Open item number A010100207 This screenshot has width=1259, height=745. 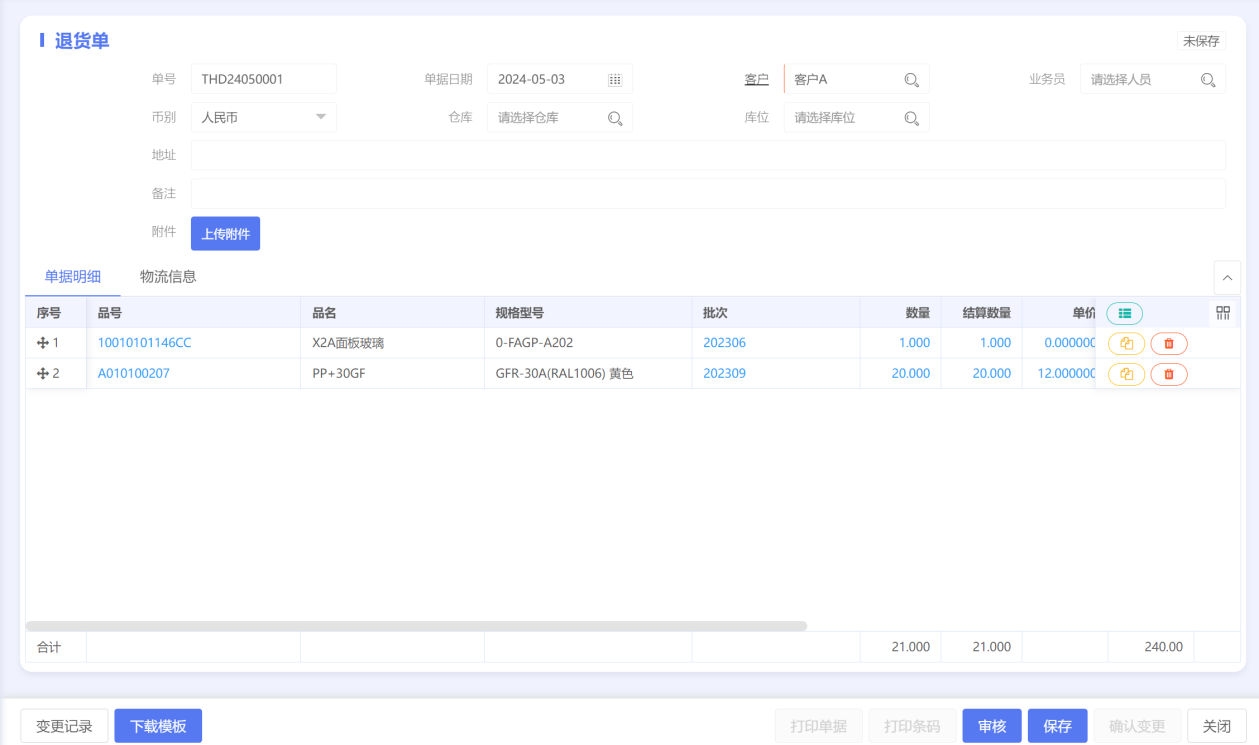coord(134,374)
